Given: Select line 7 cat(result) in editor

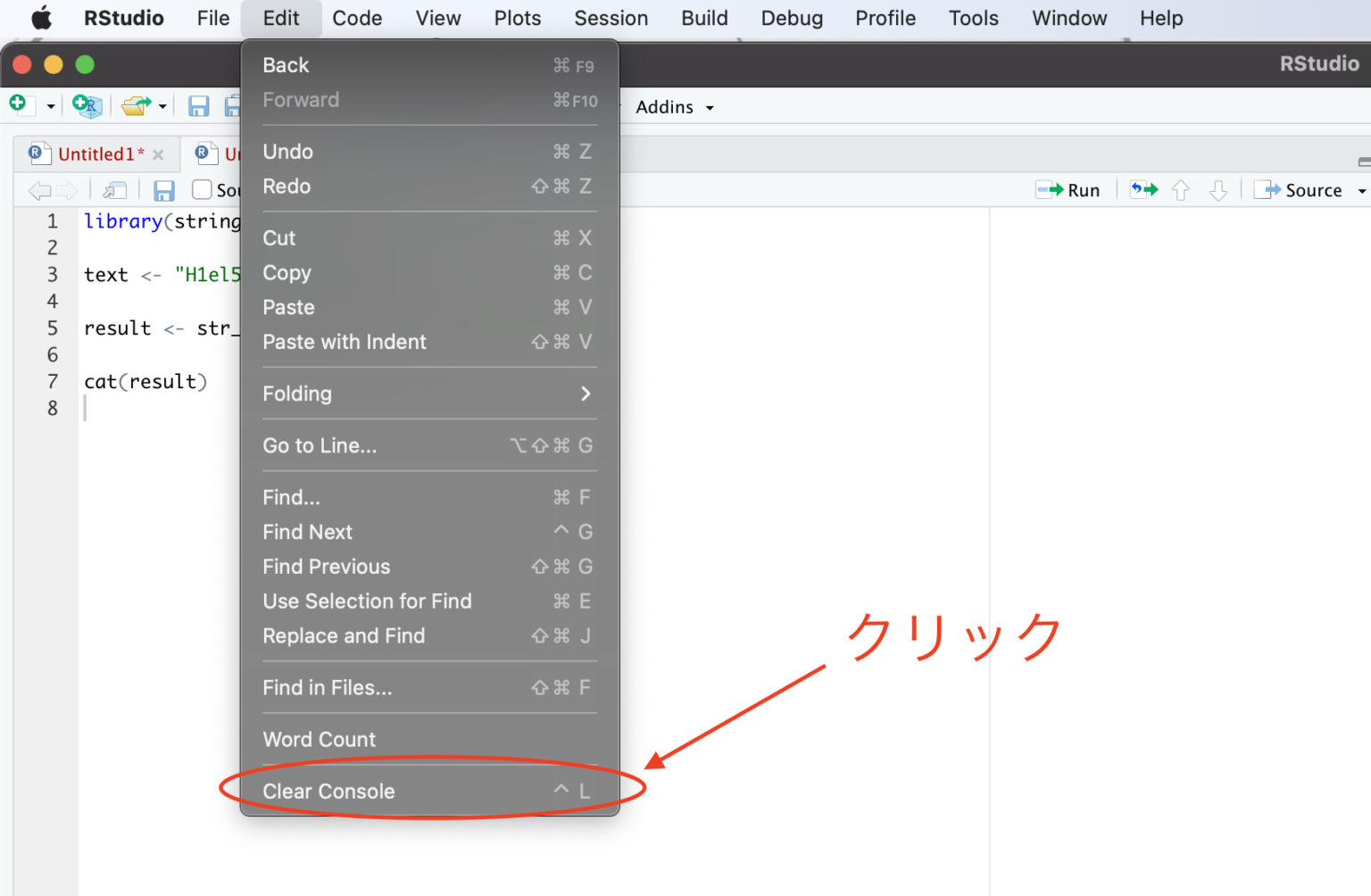Looking at the screenshot, I should [x=145, y=381].
